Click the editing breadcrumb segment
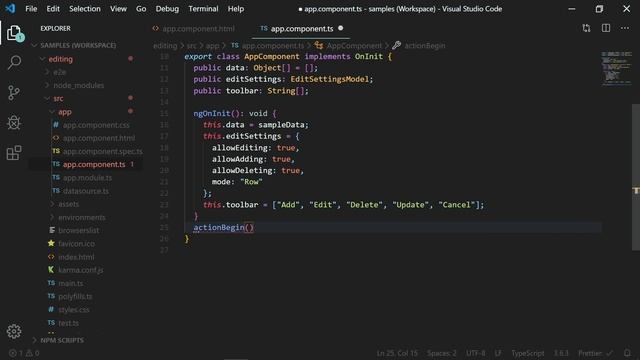Screen dimensions: 640x360 (x=165, y=46)
